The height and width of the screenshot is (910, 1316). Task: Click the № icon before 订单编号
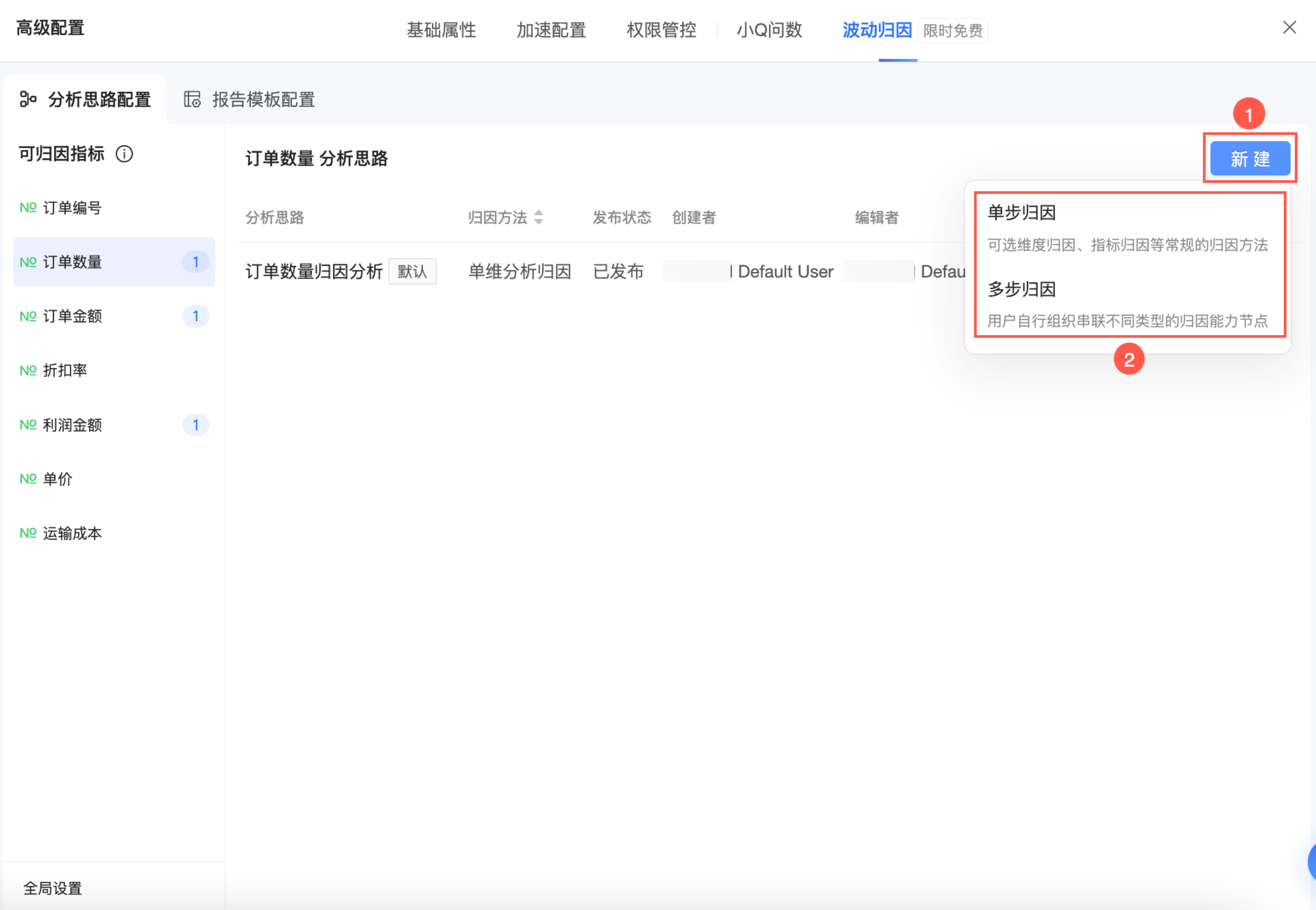(28, 208)
